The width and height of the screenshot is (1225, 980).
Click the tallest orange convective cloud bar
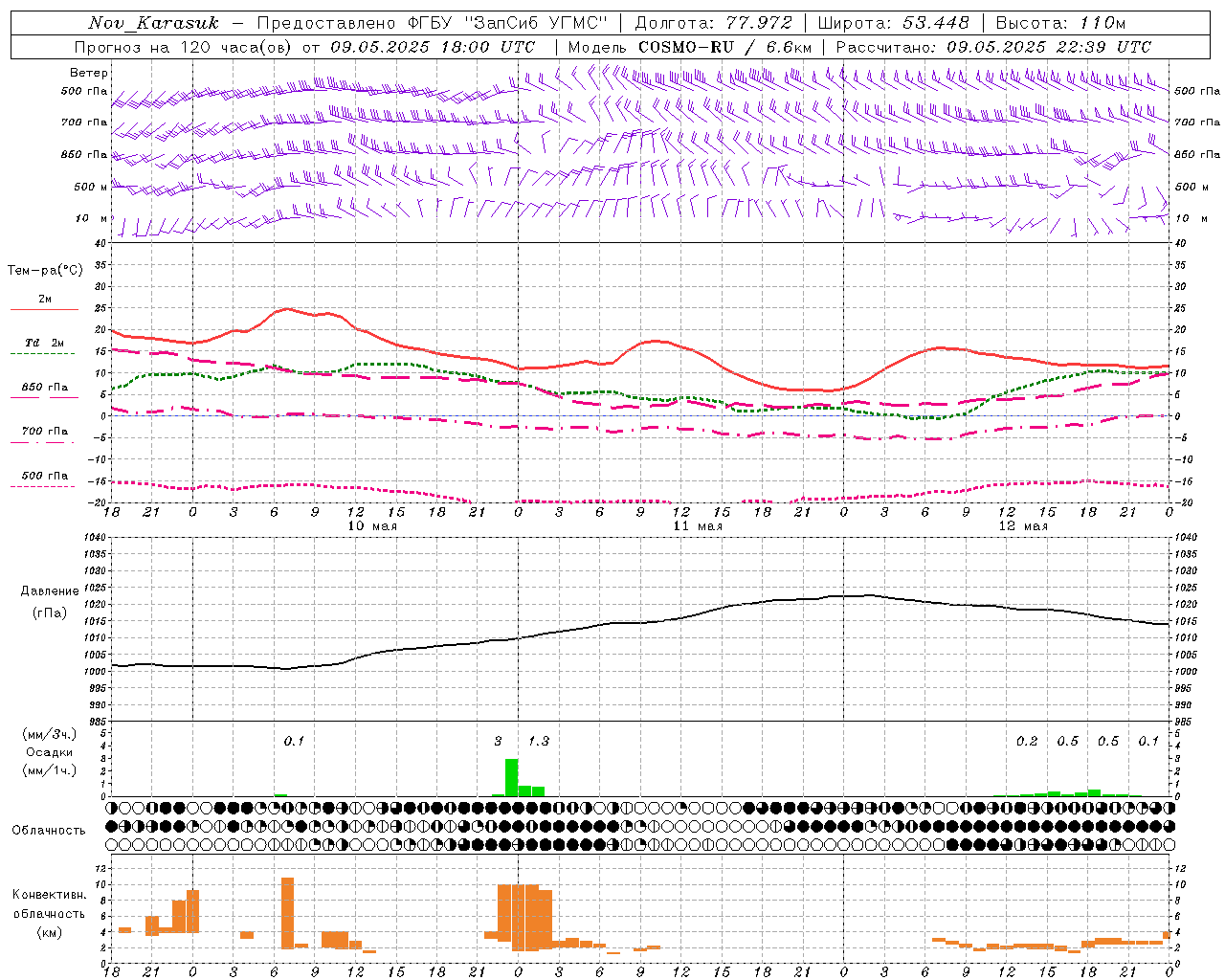click(287, 913)
